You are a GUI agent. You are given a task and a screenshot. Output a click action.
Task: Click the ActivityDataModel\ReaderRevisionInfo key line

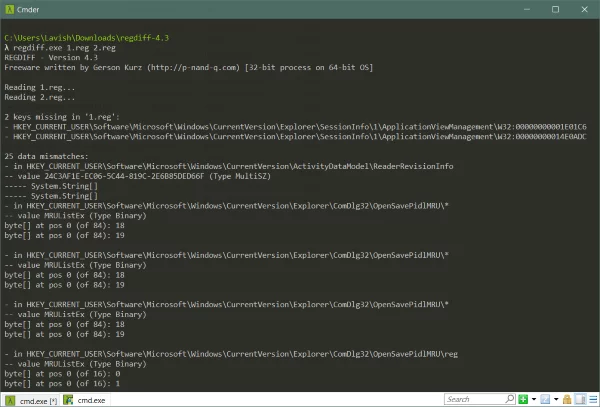coord(229,166)
